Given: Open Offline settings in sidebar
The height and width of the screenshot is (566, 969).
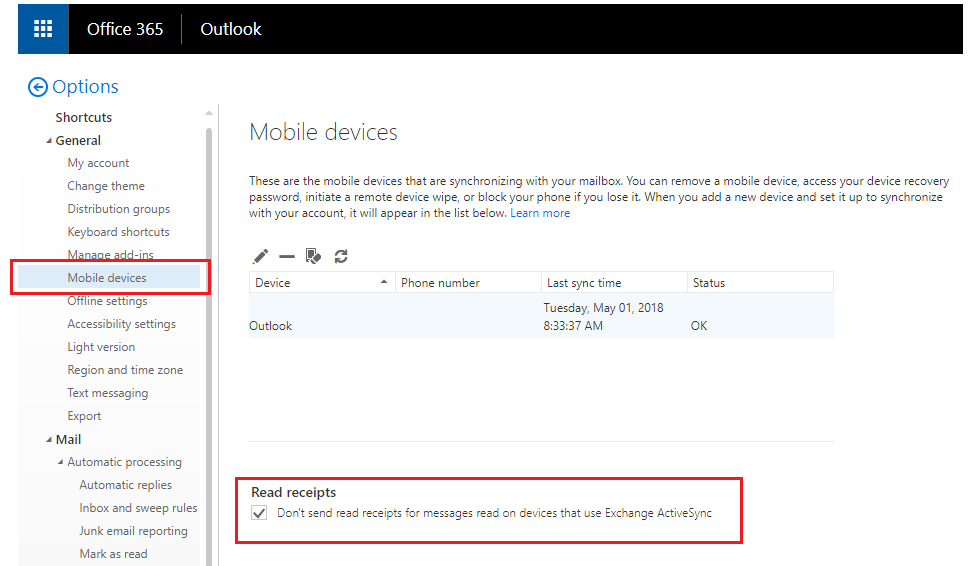Looking at the screenshot, I should point(107,301).
